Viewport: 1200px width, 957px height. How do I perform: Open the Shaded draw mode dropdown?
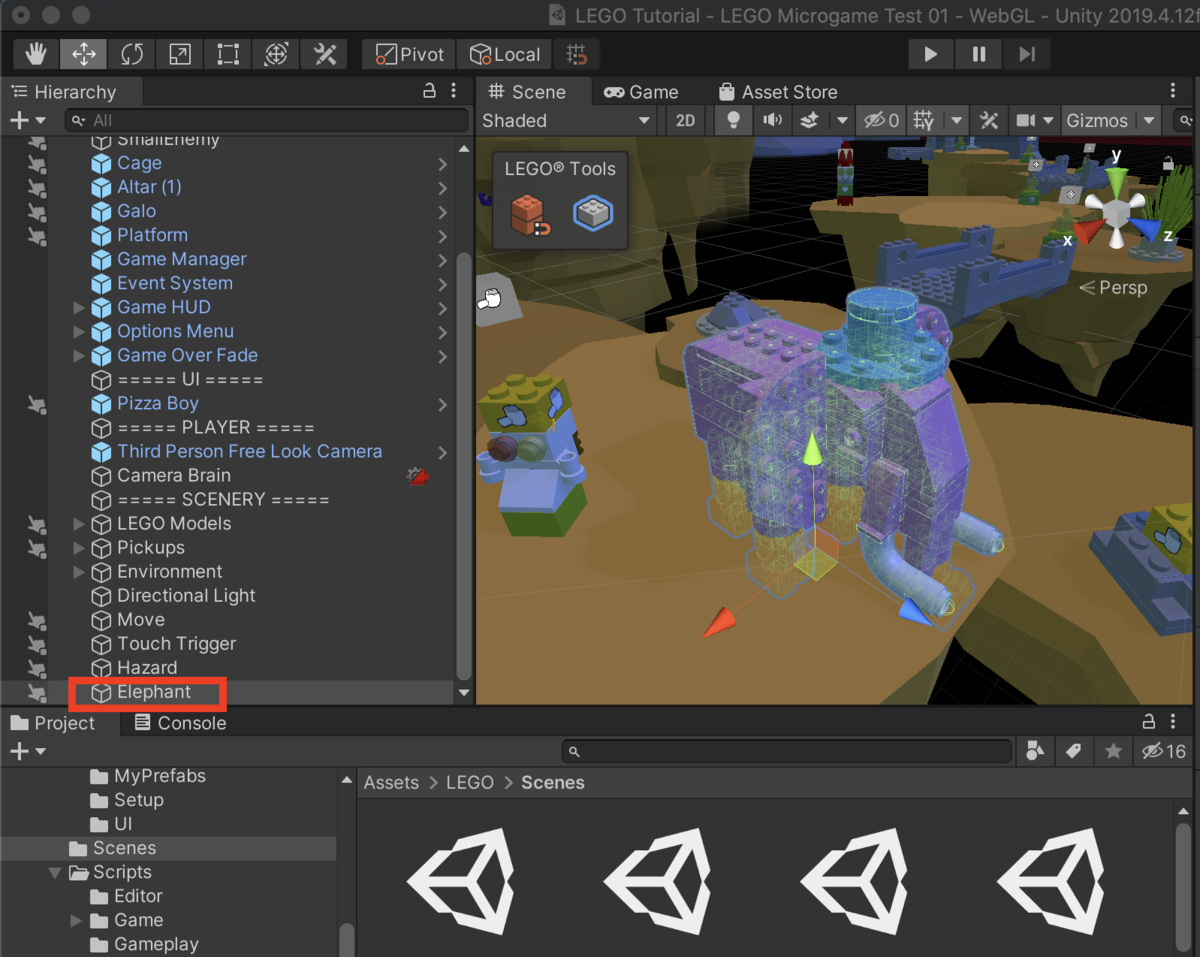pos(567,121)
